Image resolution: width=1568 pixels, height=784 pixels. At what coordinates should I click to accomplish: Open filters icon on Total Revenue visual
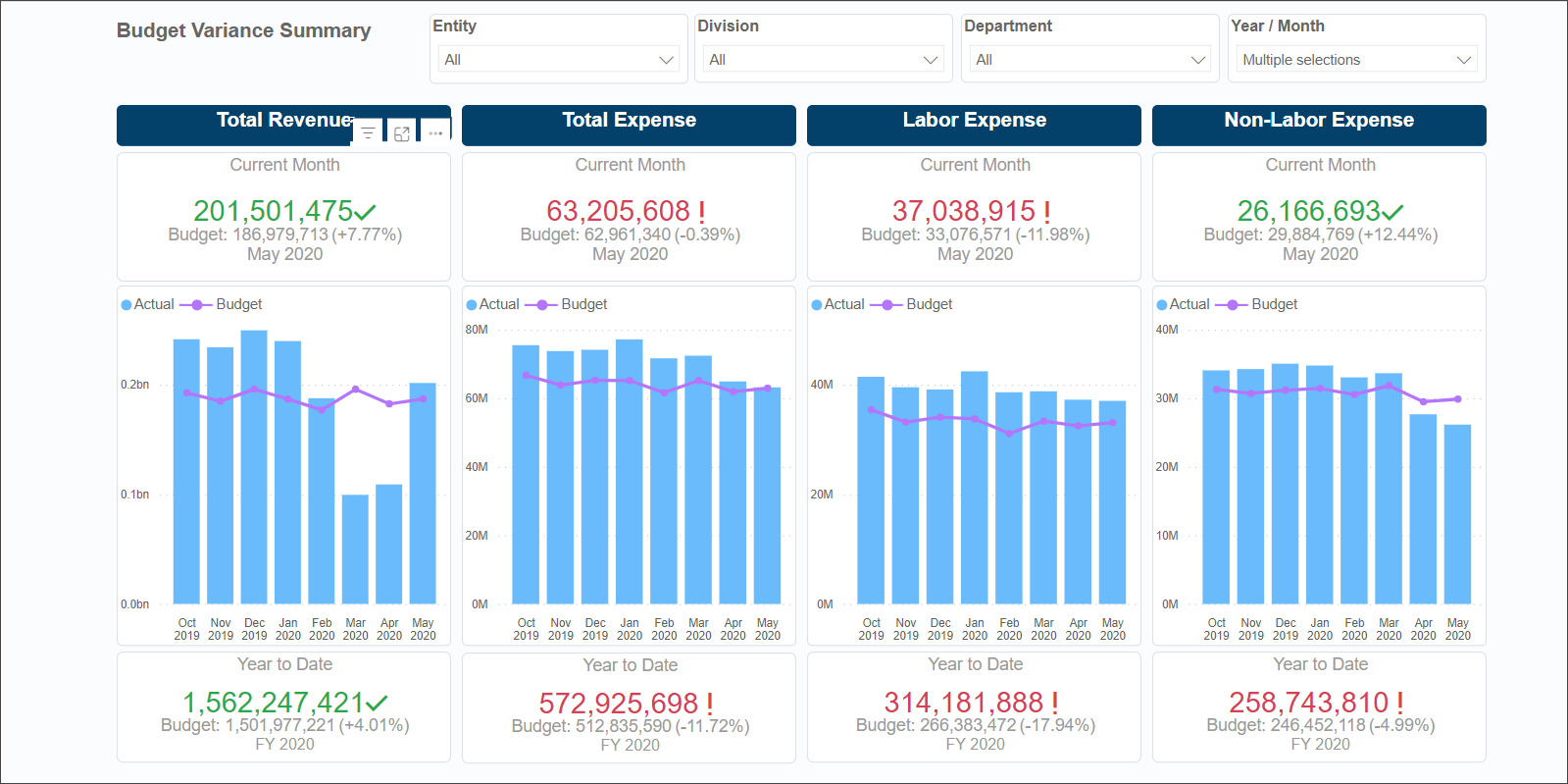pyautogui.click(x=368, y=132)
